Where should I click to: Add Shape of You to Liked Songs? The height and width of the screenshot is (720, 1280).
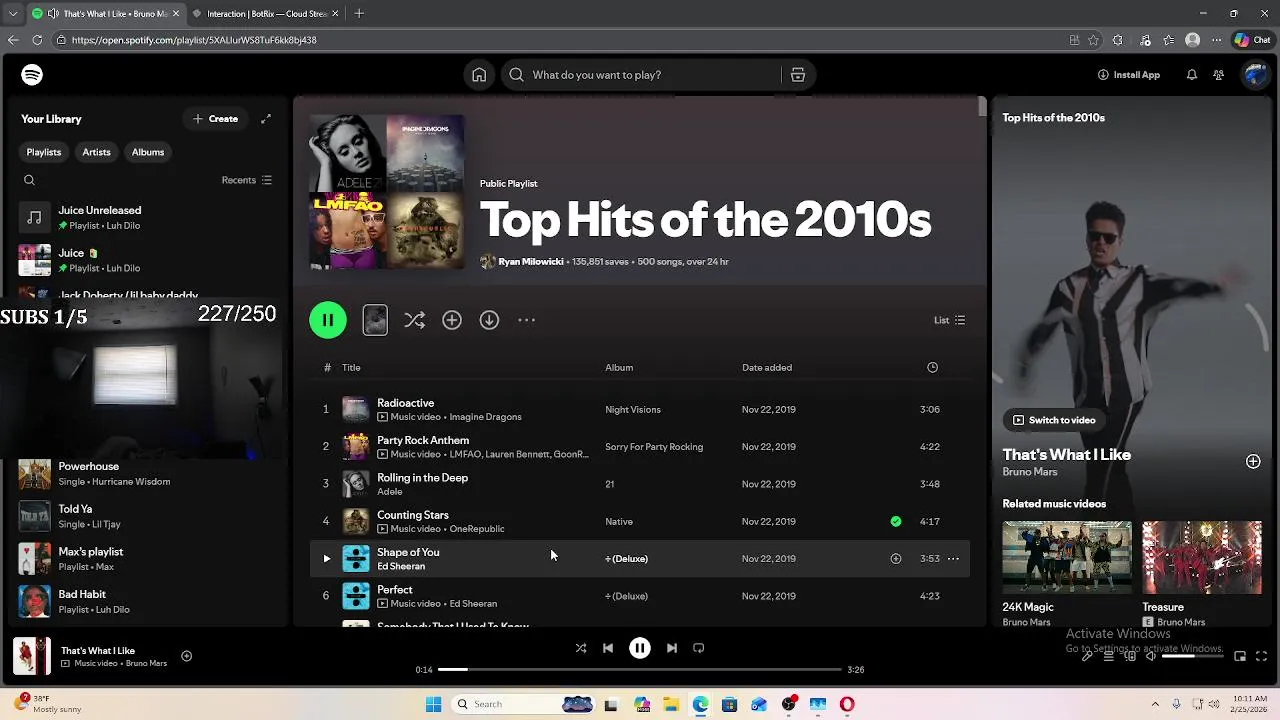pos(896,559)
